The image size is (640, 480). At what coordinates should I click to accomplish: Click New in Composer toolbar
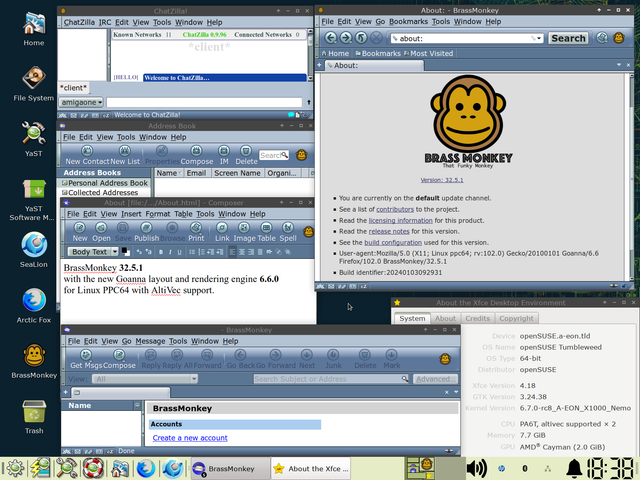(x=80, y=232)
